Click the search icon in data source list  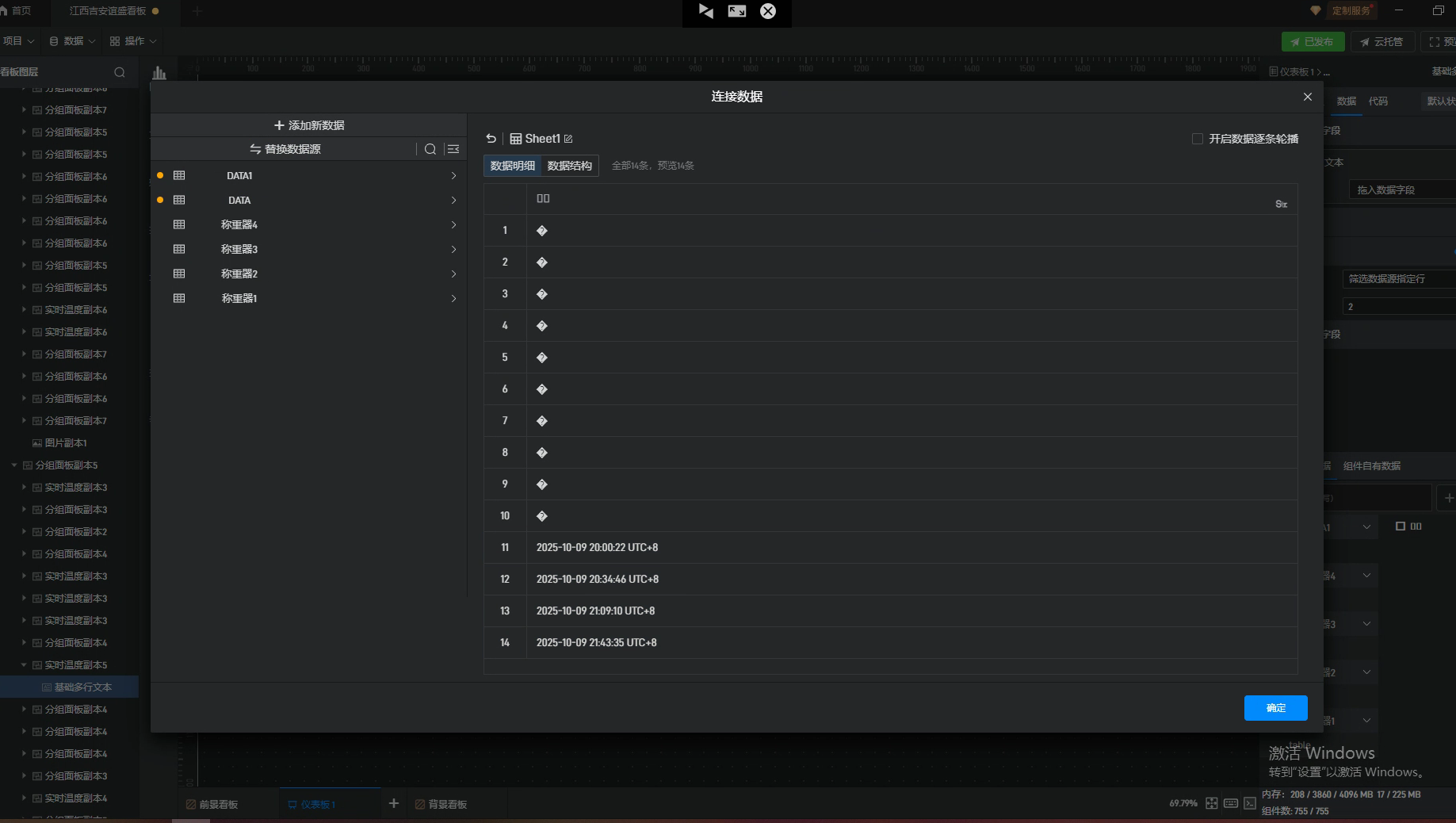(430, 149)
